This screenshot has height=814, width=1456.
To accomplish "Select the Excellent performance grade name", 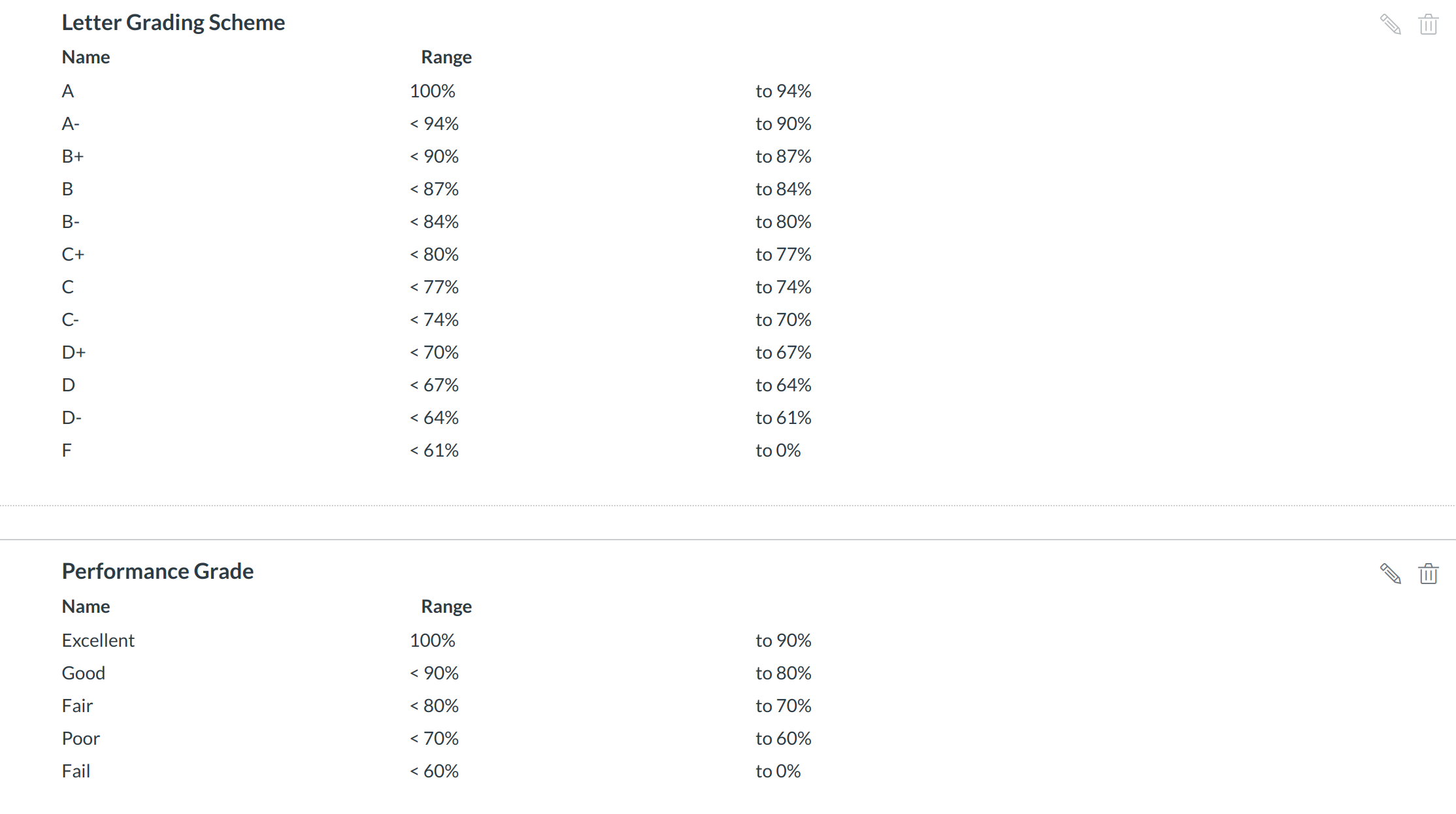I will (x=98, y=640).
